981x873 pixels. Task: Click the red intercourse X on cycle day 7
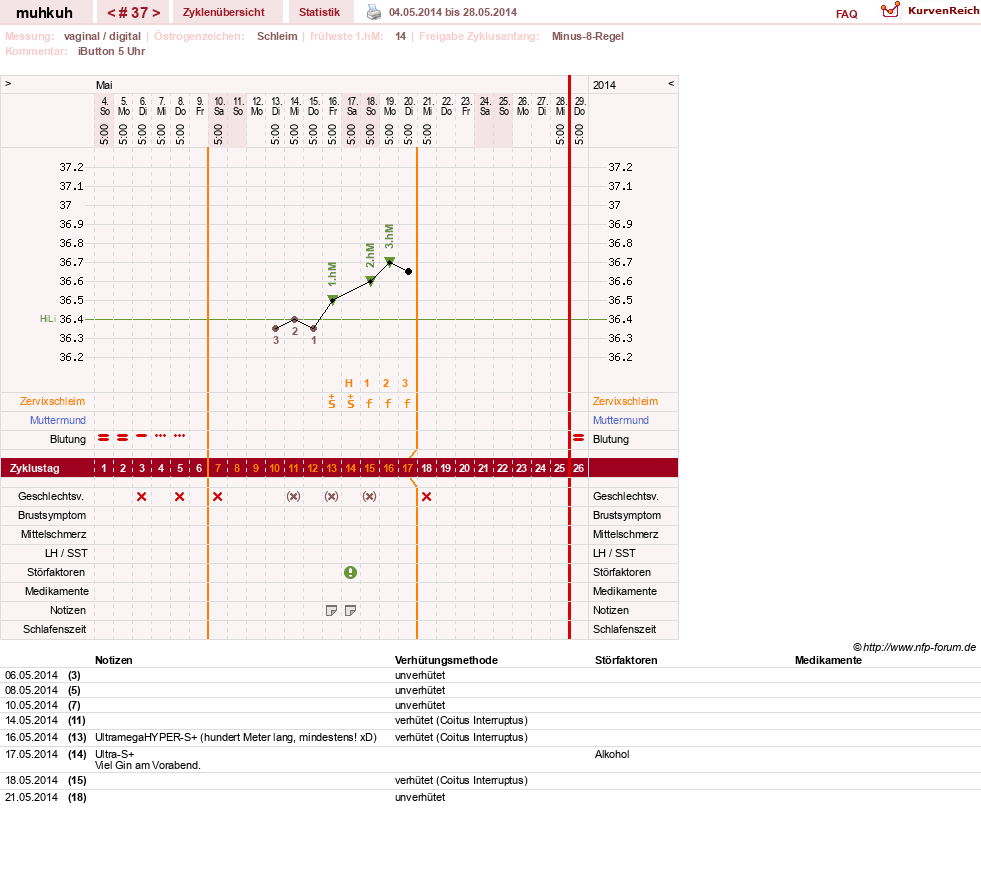218,496
